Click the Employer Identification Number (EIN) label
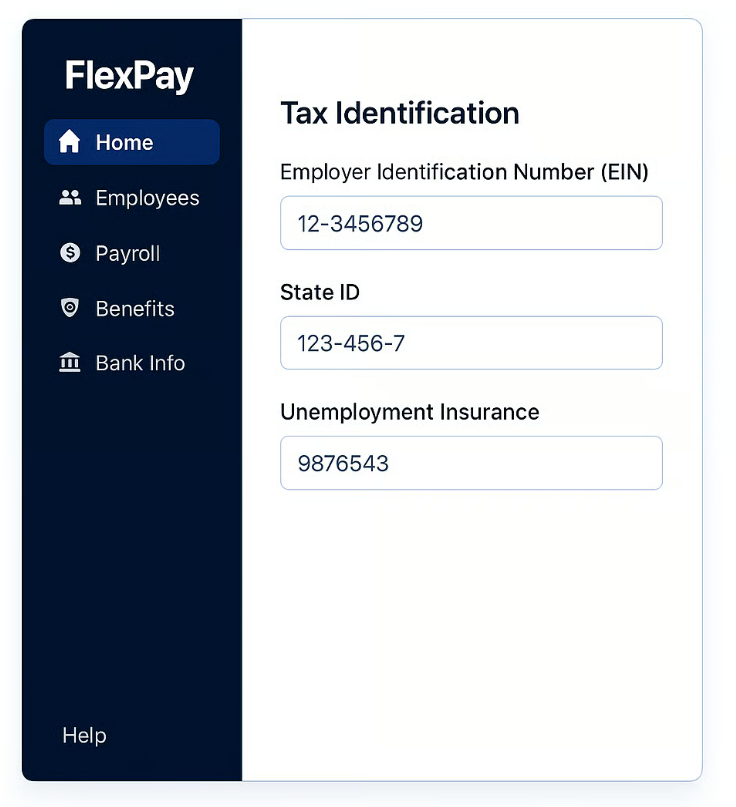The image size is (736, 807). coord(464,172)
